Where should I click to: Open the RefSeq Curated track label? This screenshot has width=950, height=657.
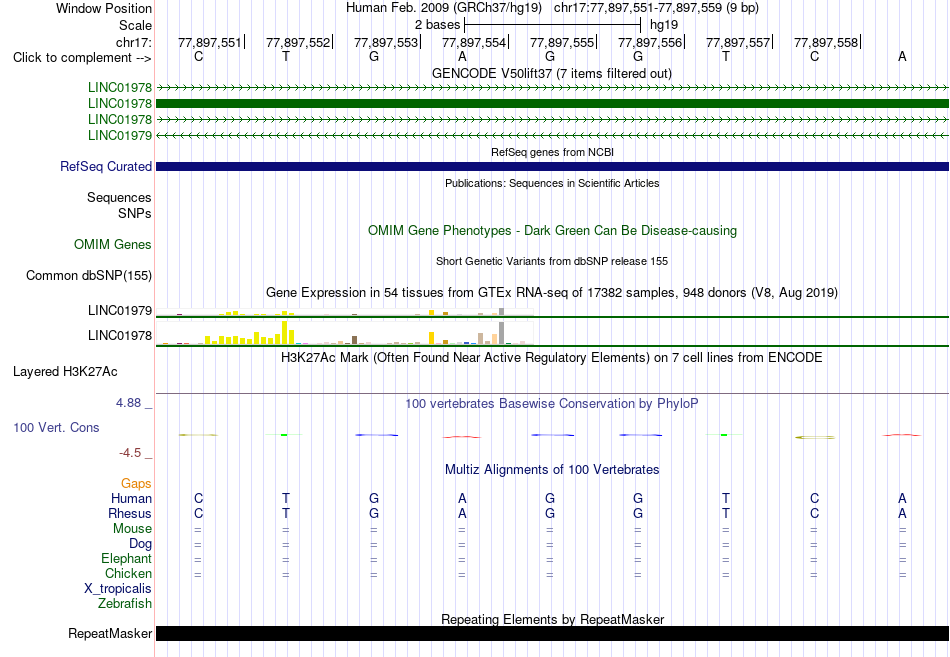[x=106, y=166]
